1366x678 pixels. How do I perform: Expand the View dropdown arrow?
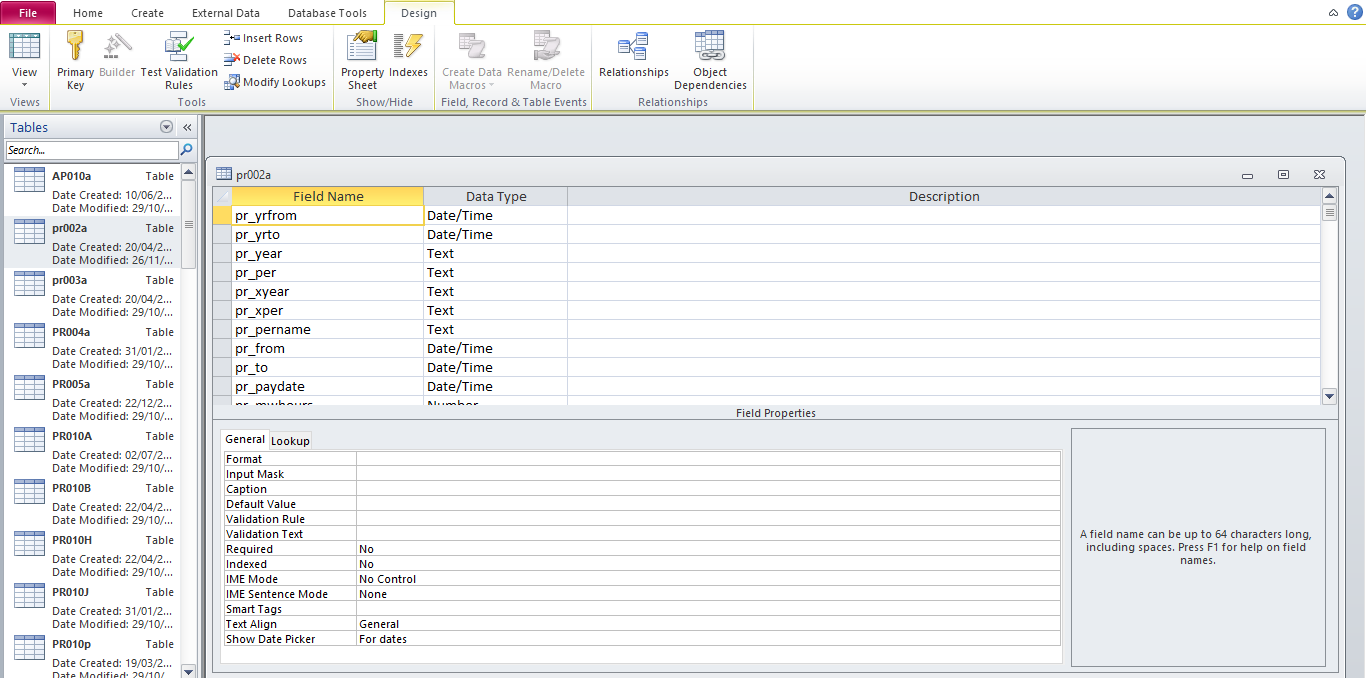(24, 85)
